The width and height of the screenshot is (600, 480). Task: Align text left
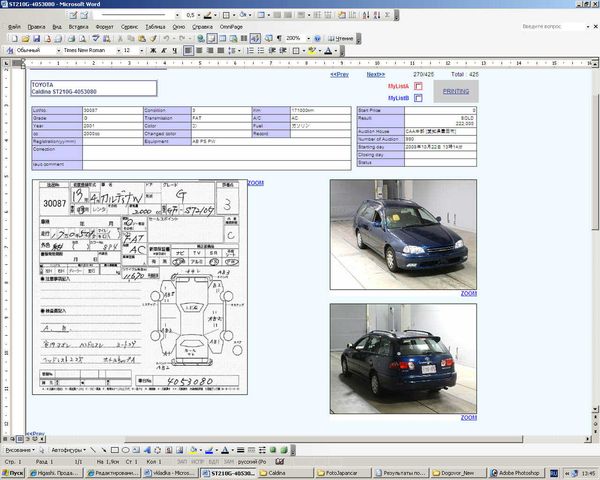[x=188, y=51]
